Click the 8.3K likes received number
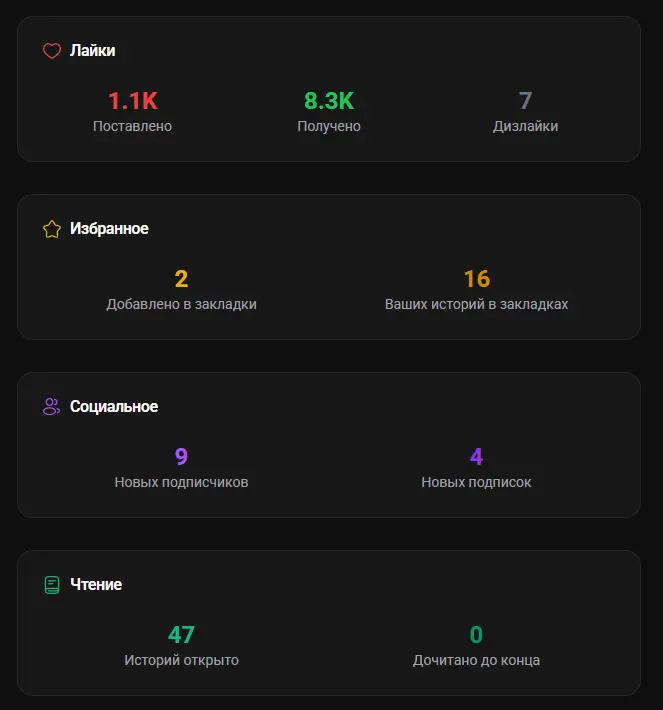The width and height of the screenshot is (663, 710). coord(329,101)
